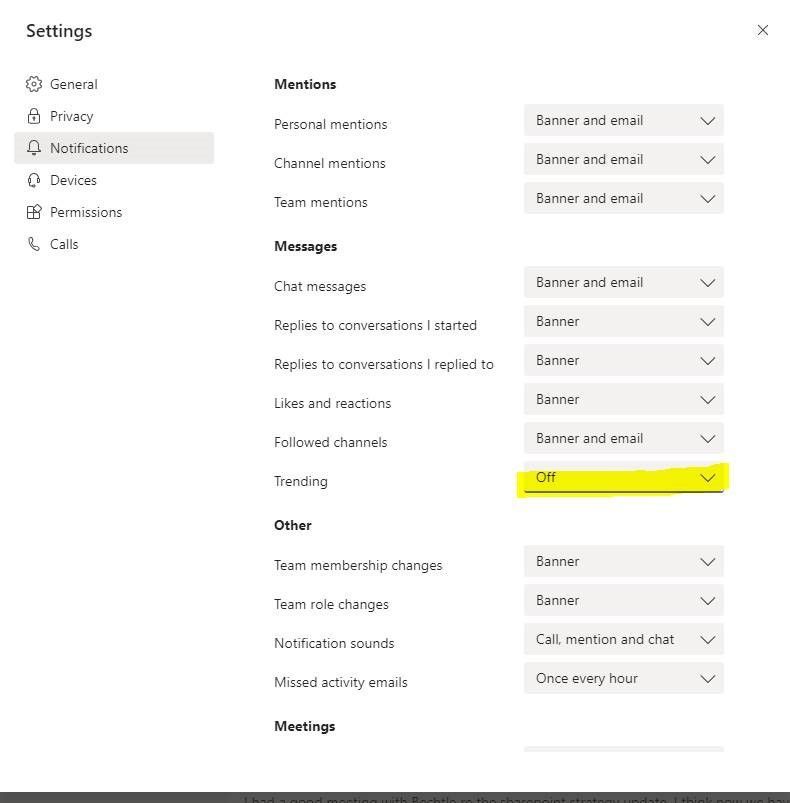Click the Followed channels label
The width and height of the screenshot is (790, 803).
pos(331,442)
